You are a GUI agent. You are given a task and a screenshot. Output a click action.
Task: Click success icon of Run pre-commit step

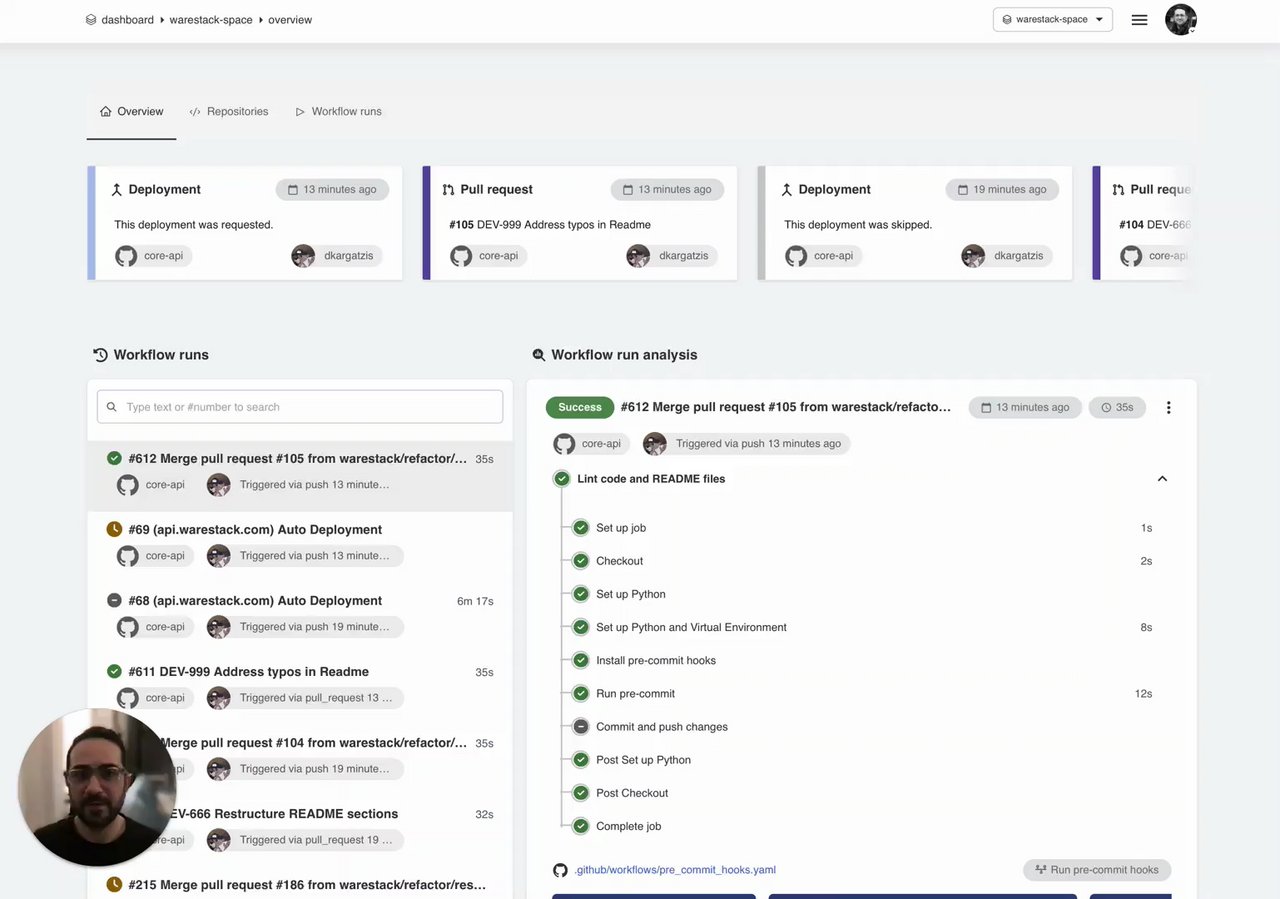pyautogui.click(x=581, y=693)
